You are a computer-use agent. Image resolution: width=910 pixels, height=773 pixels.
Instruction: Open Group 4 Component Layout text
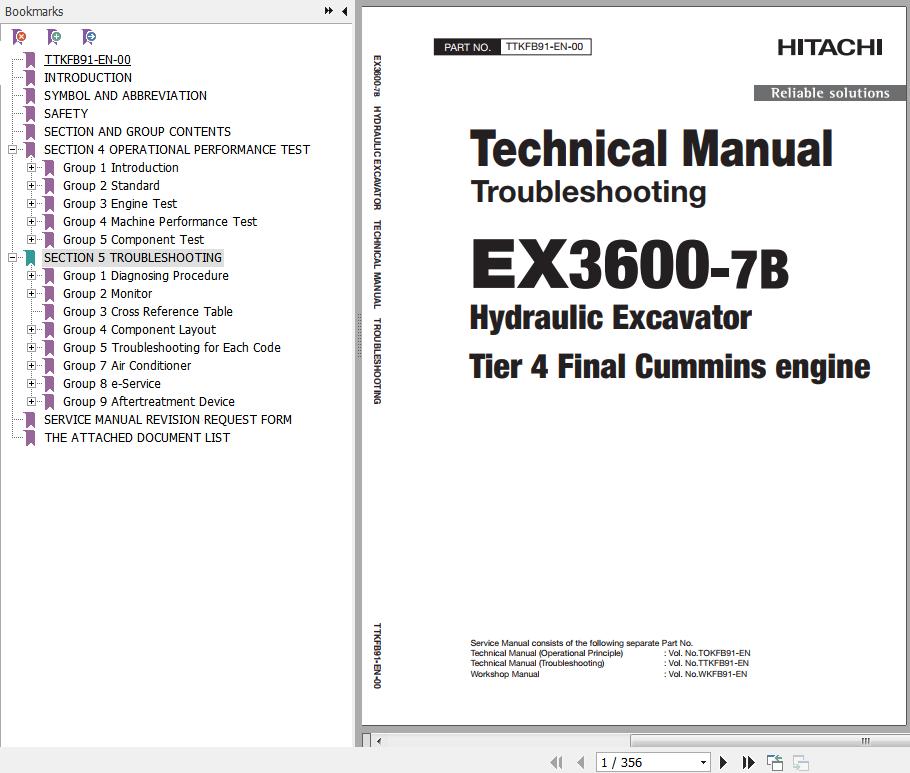(139, 330)
